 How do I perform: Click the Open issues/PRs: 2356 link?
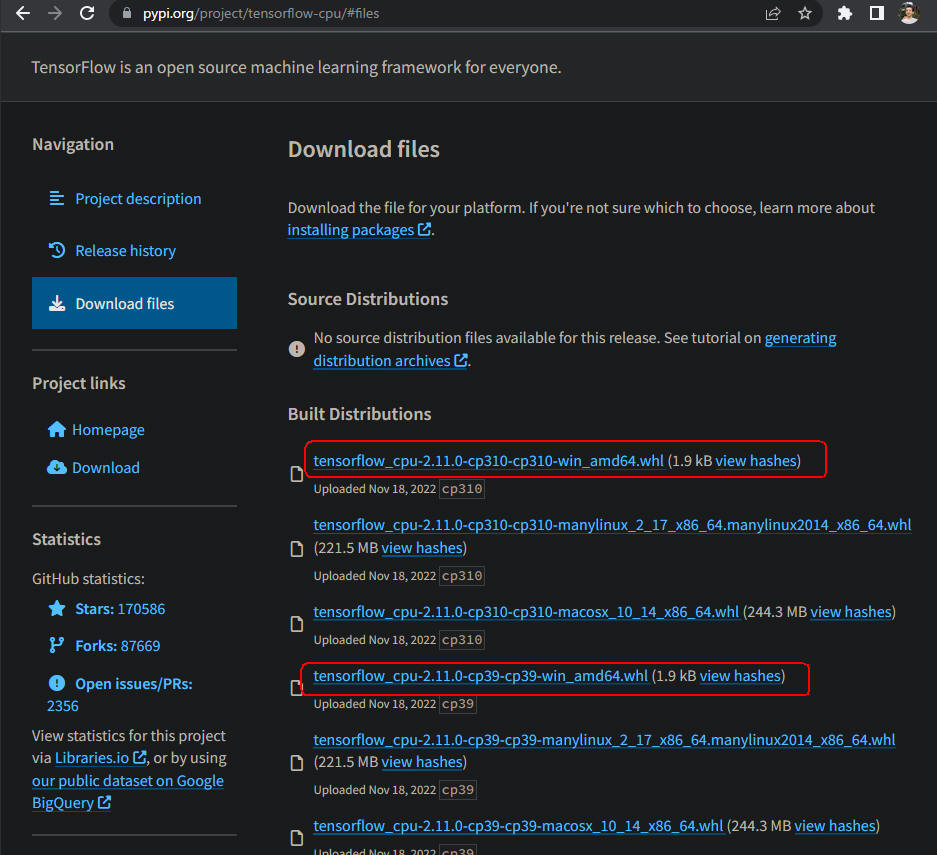click(120, 694)
